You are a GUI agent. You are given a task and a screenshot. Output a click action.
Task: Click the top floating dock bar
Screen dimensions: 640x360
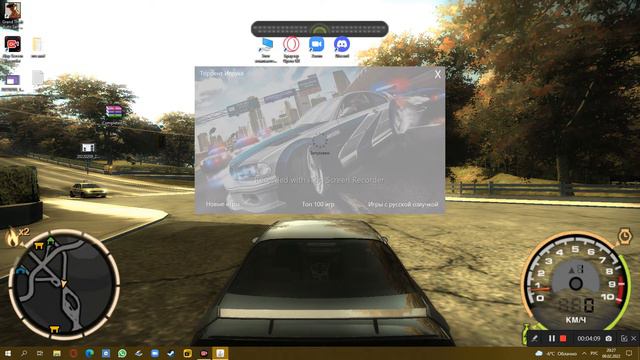[320, 29]
